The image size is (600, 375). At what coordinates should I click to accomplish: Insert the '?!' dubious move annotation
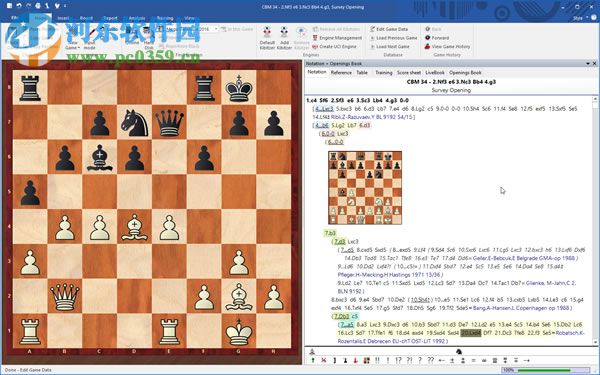point(409,360)
